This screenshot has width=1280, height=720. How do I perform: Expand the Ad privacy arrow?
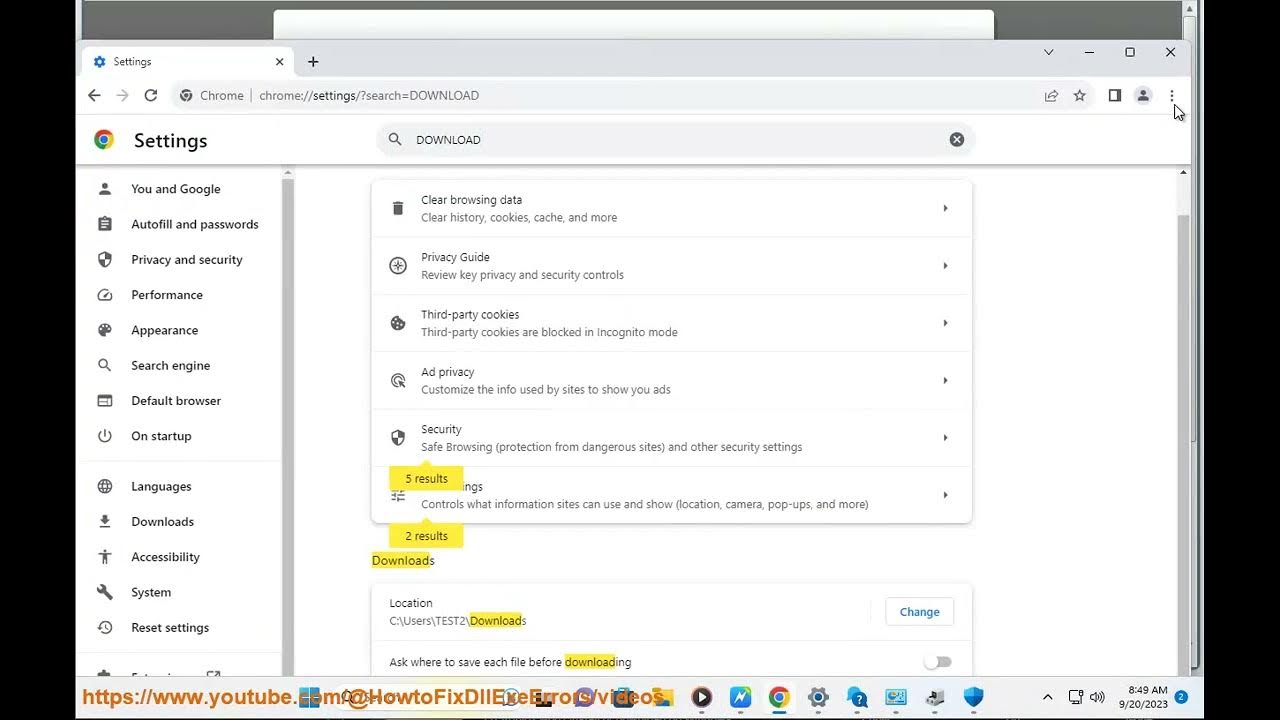945,380
